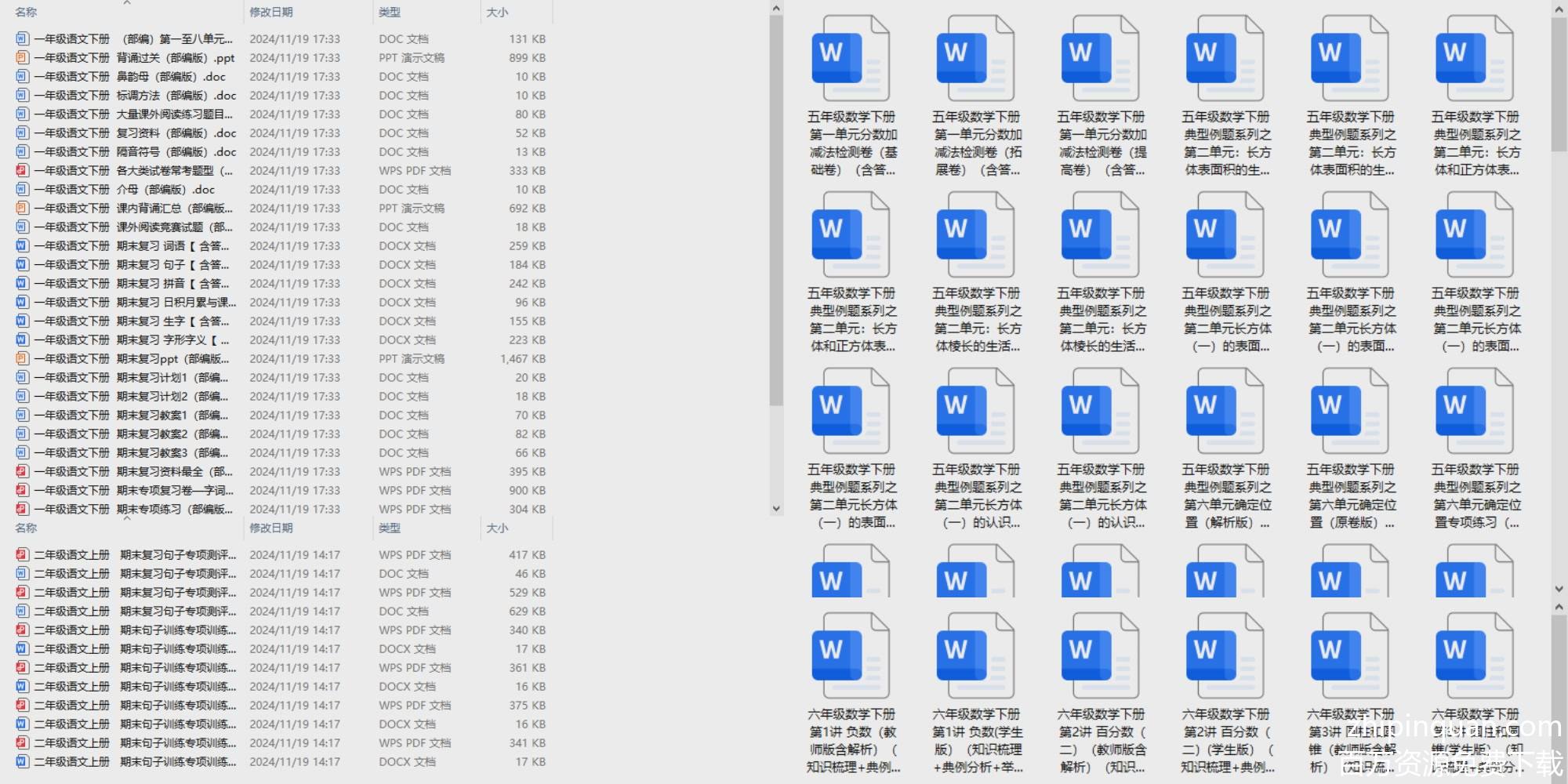Sort the top list by 修改日期 column header
Screen dimensions: 1568x784
[x=271, y=13]
